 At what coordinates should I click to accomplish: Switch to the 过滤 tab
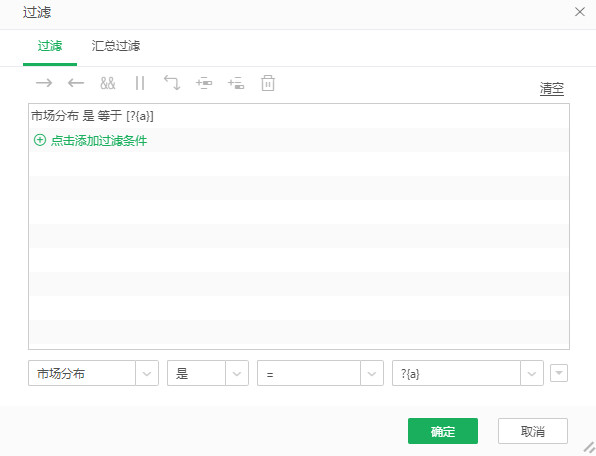pyautogui.click(x=50, y=46)
